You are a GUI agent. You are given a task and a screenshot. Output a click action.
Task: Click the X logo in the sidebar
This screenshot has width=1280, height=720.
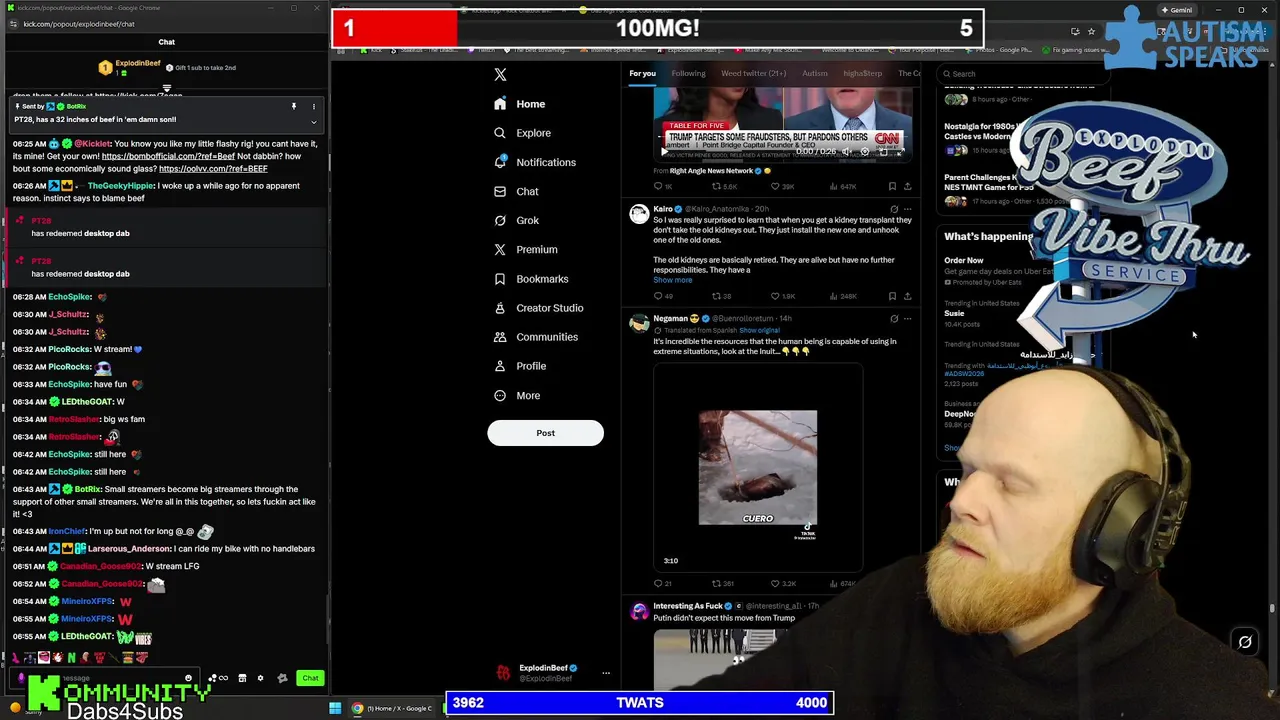500,74
